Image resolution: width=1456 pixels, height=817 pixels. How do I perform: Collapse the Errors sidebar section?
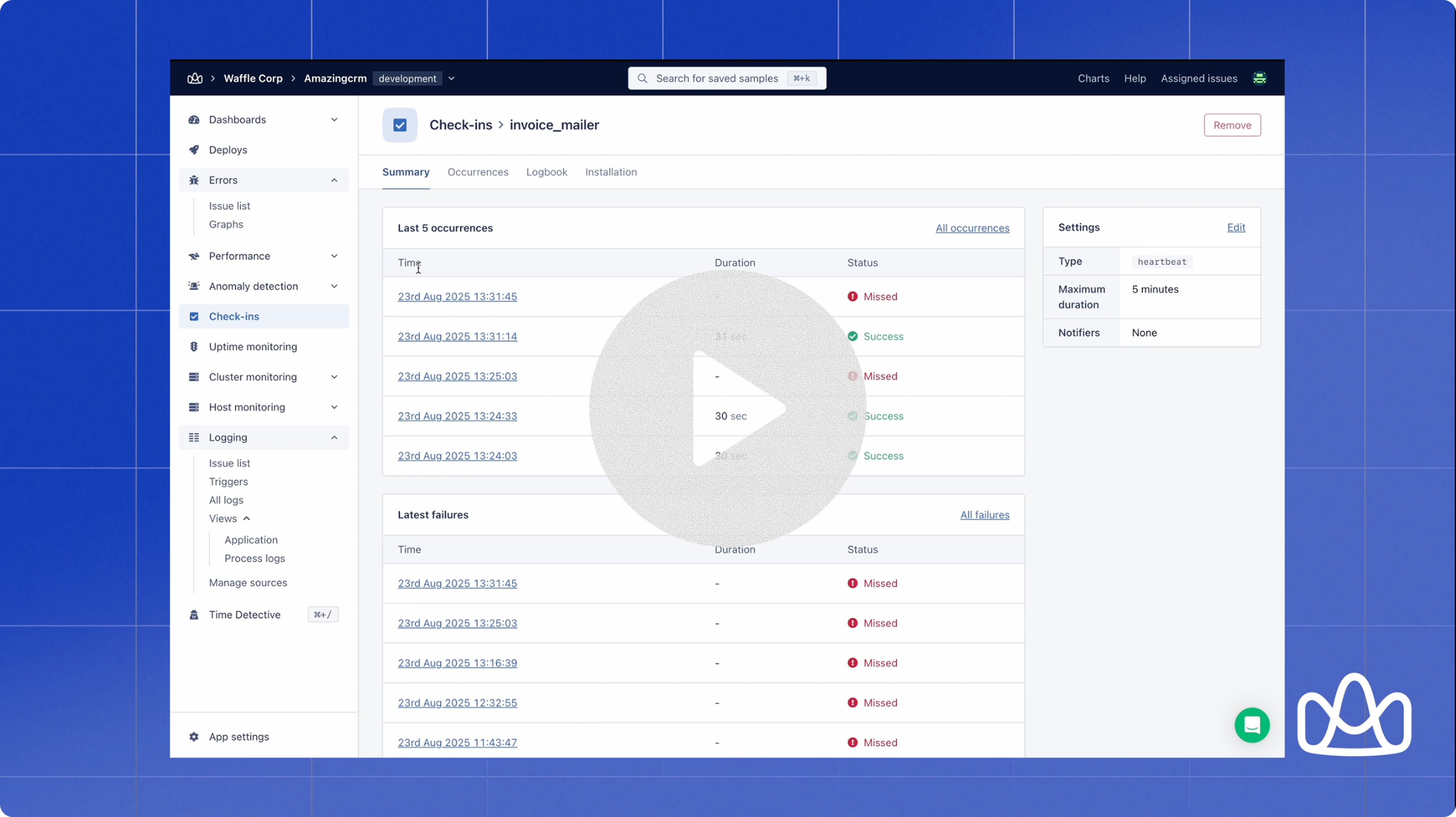pos(334,180)
